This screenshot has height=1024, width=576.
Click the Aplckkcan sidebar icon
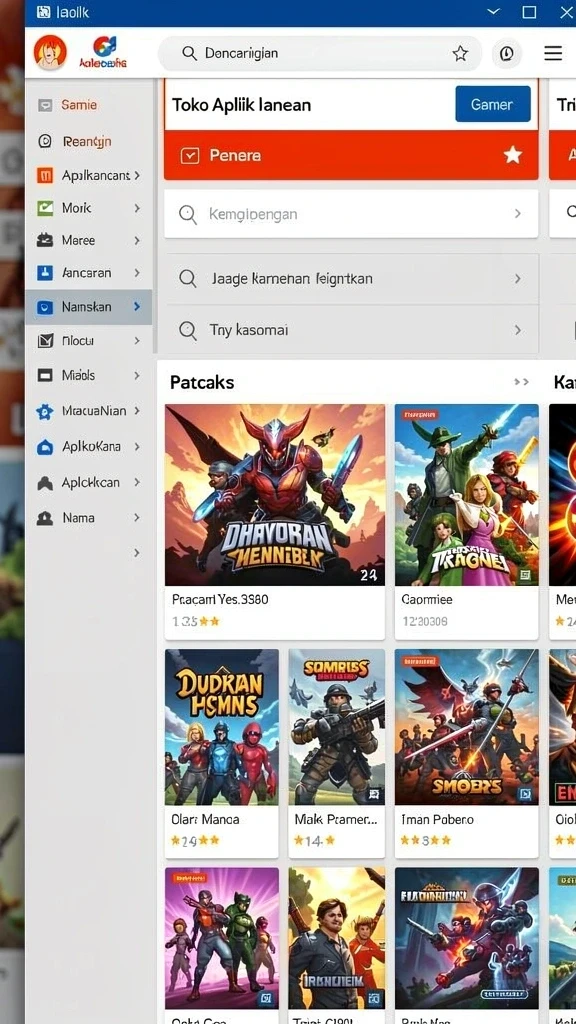pos(45,483)
